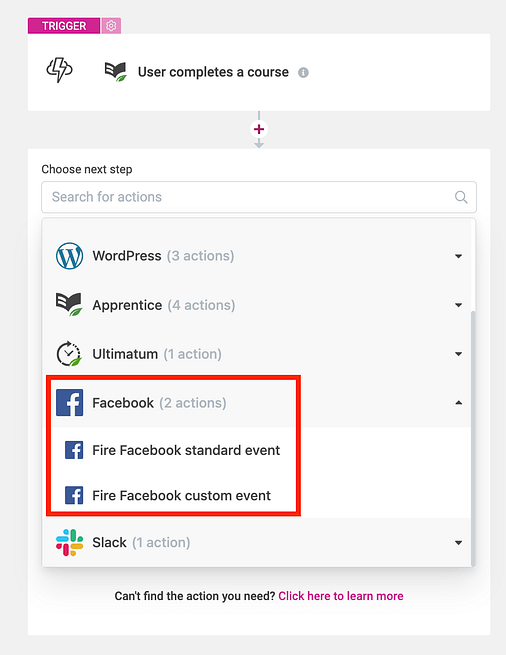Screen dimensions: 506x655
Task: Click the TRIGGER label tag
Action: pos(64,26)
